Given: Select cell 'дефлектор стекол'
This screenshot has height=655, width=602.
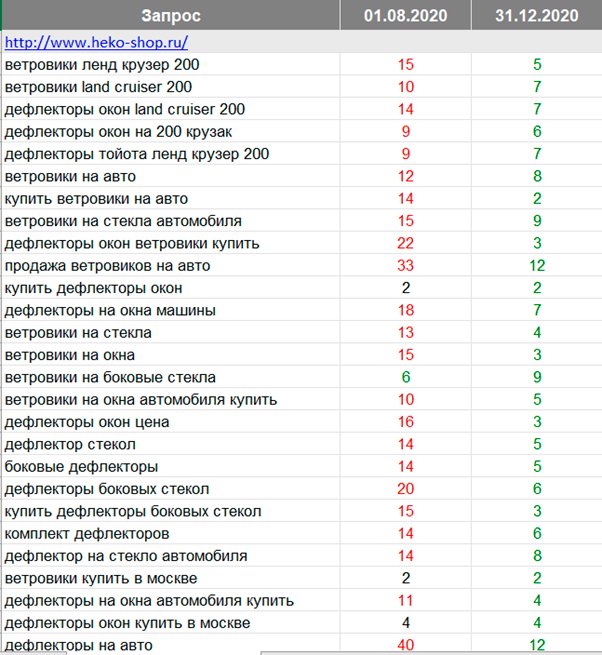Looking at the screenshot, I should point(171,444).
